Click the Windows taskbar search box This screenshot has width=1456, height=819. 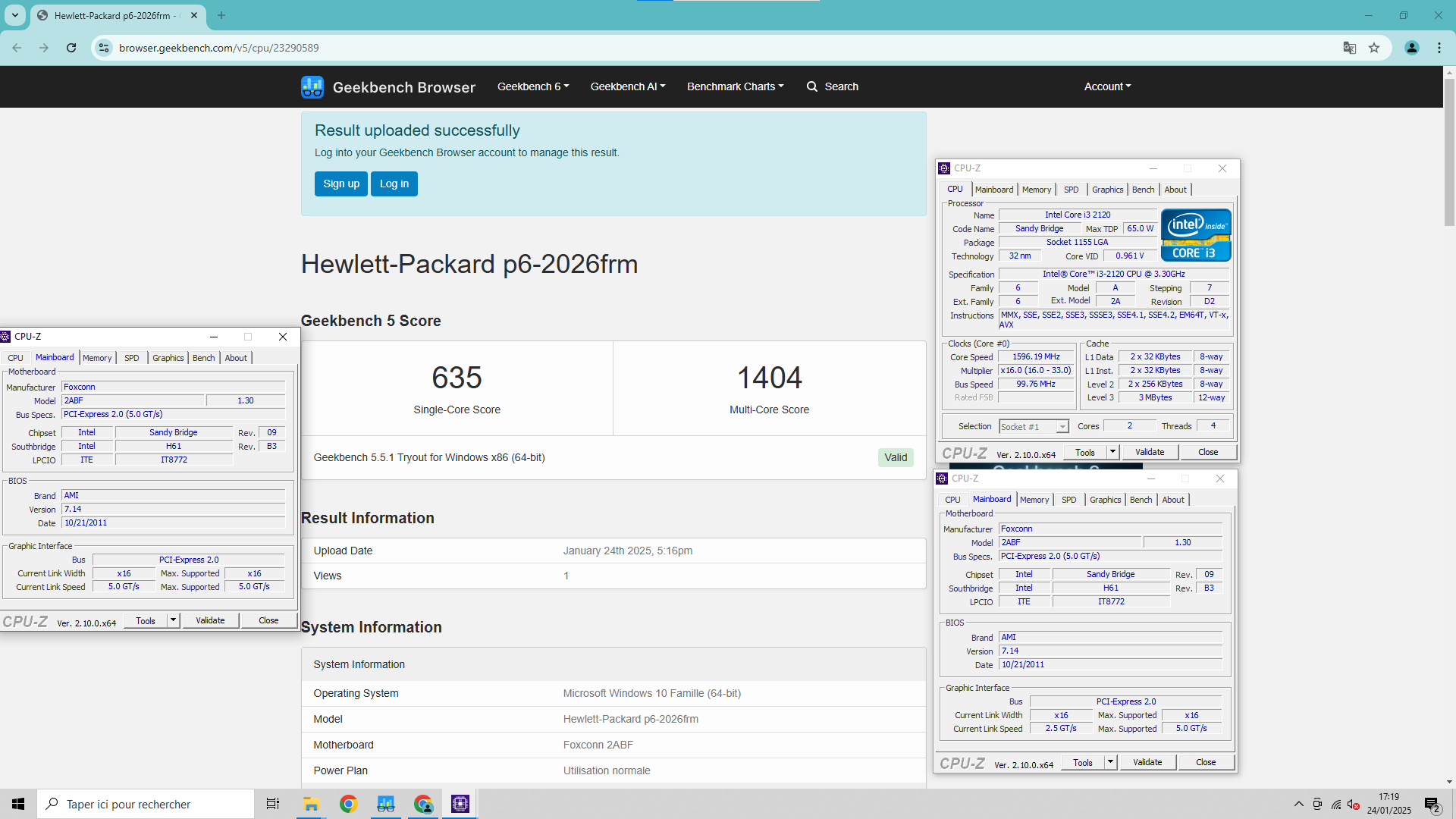[x=146, y=804]
